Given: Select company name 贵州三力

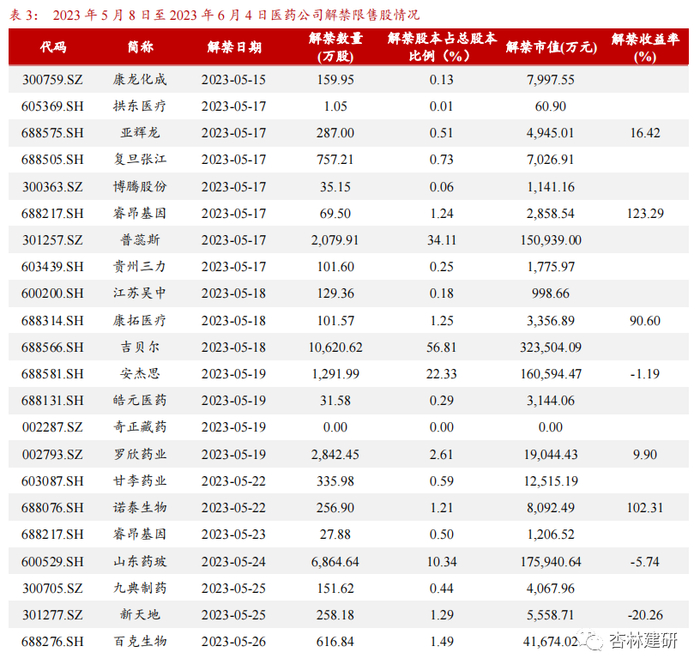Looking at the screenshot, I should [x=140, y=267].
